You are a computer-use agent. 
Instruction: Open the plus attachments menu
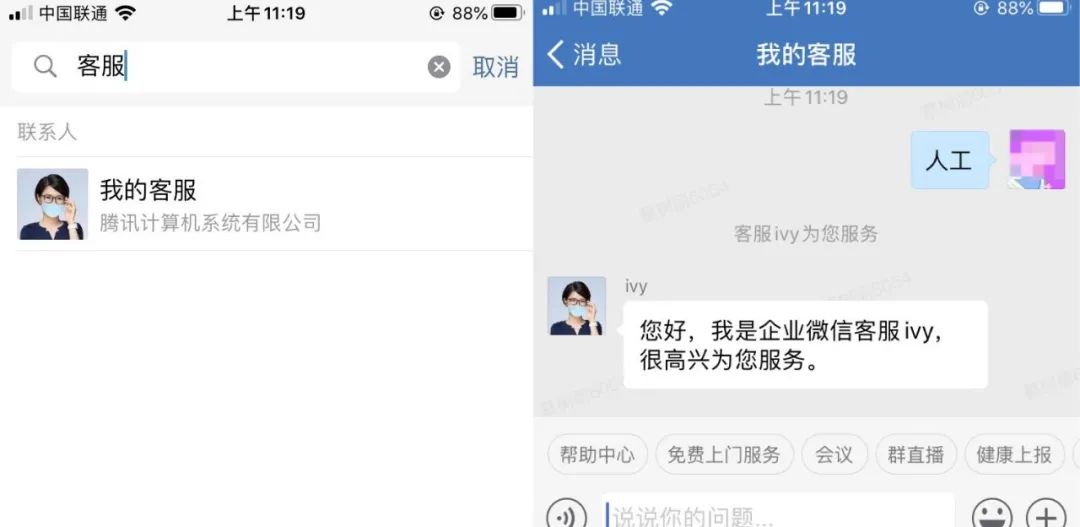(x=1046, y=515)
